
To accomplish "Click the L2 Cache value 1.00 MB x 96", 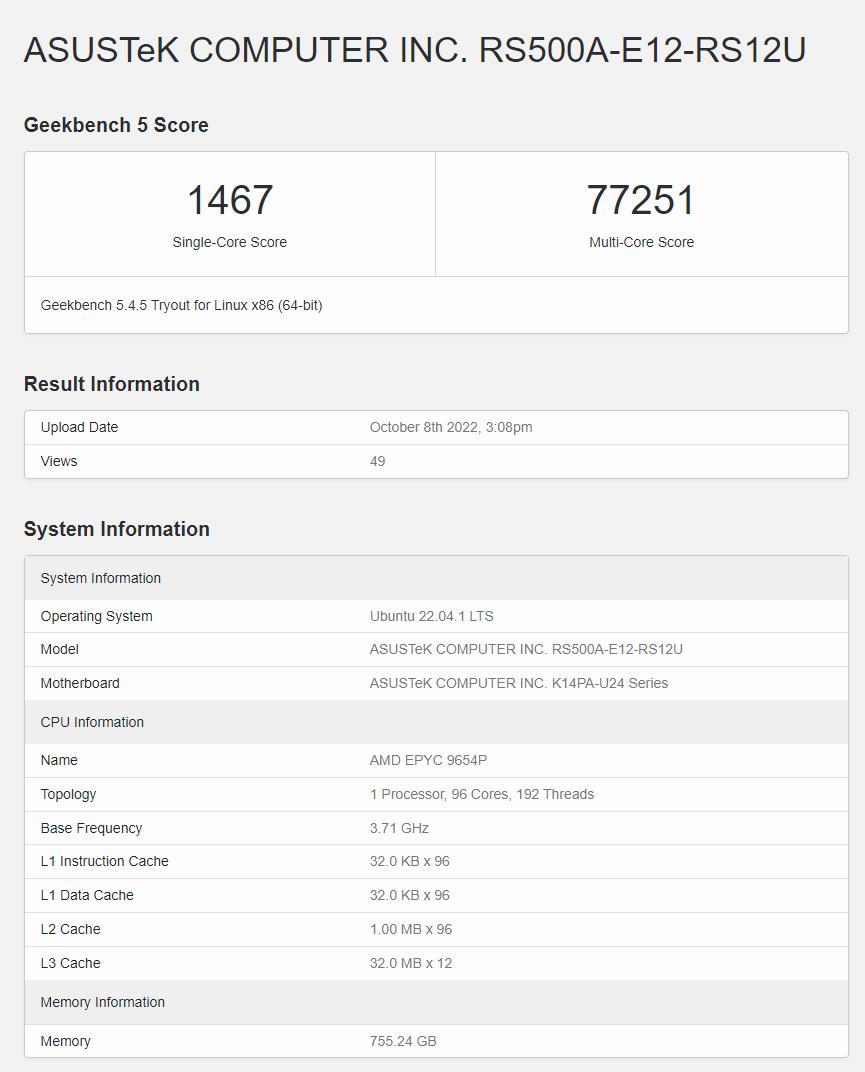I will click(x=411, y=929).
